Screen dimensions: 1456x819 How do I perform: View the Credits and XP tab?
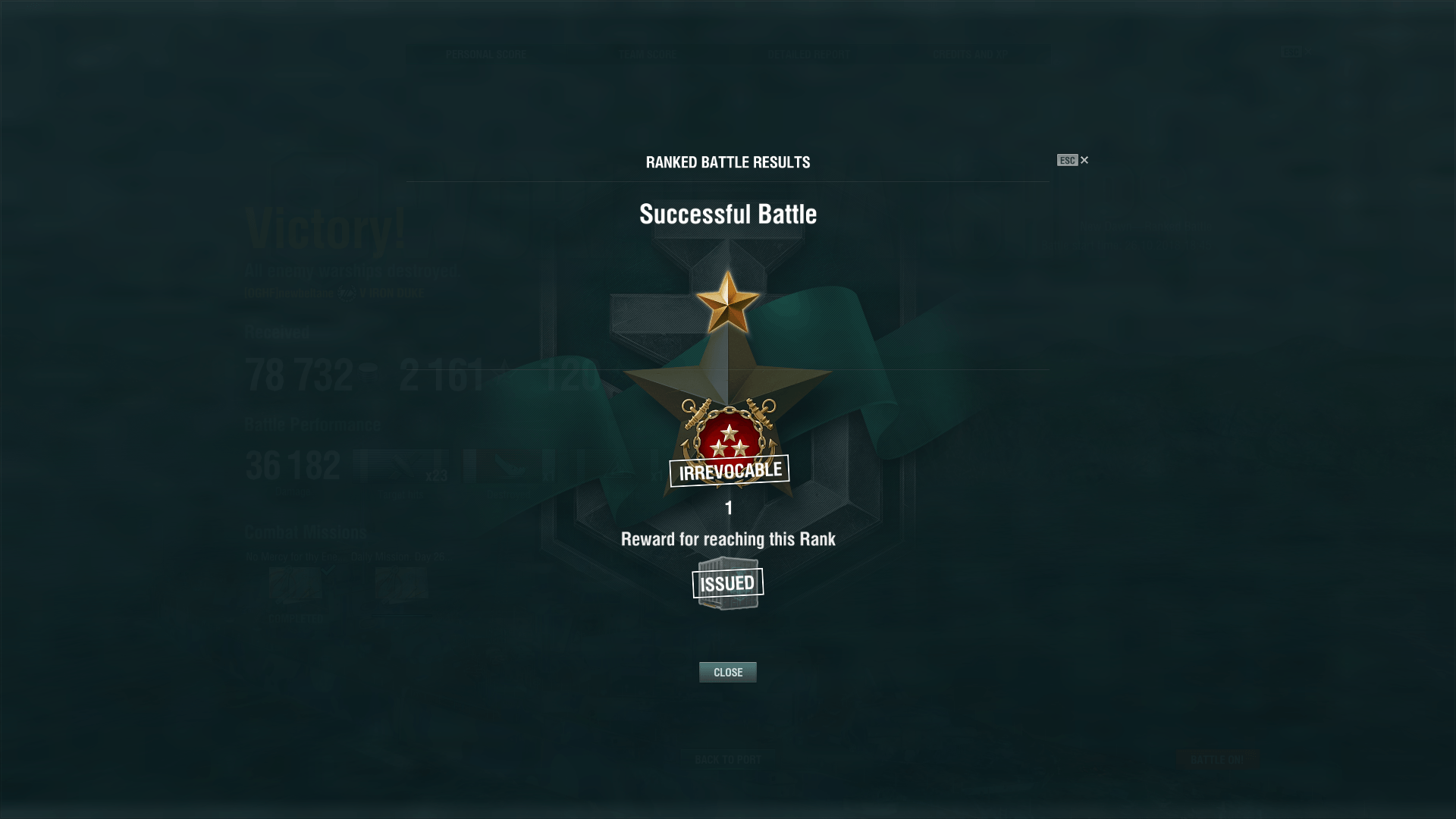[971, 55]
